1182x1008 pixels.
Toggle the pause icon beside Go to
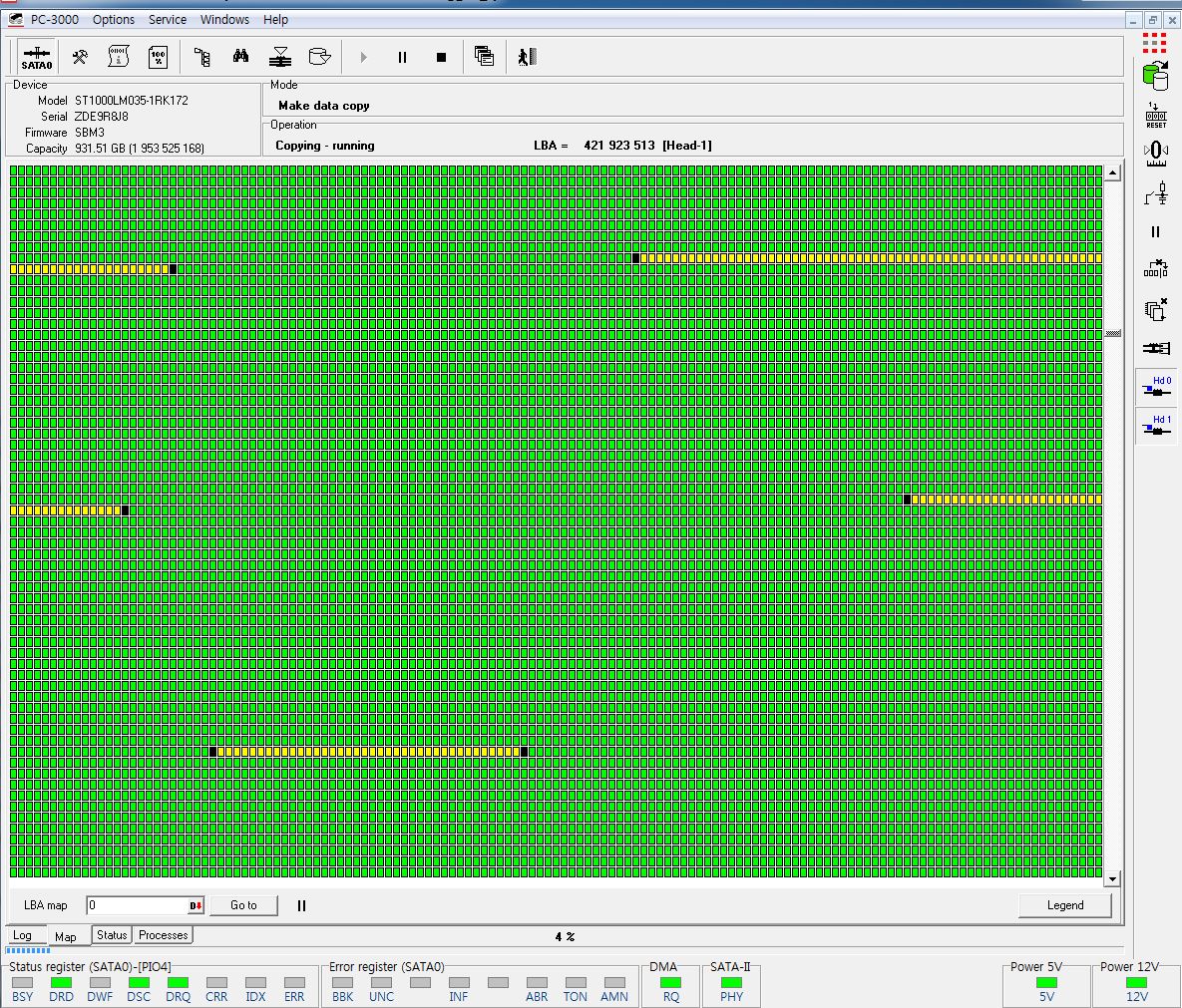[301, 905]
